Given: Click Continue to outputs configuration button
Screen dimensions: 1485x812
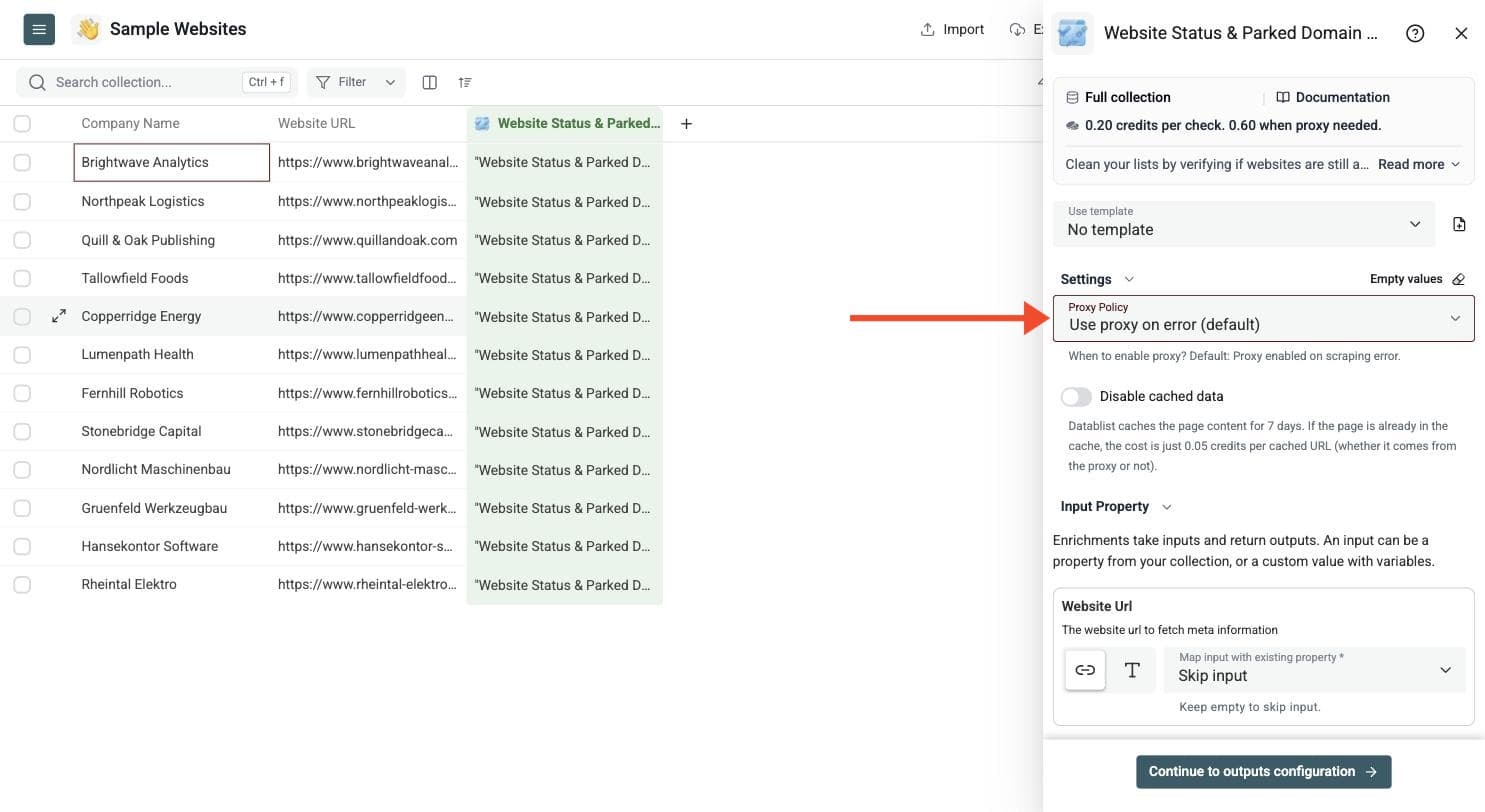Looking at the screenshot, I should point(1264,772).
